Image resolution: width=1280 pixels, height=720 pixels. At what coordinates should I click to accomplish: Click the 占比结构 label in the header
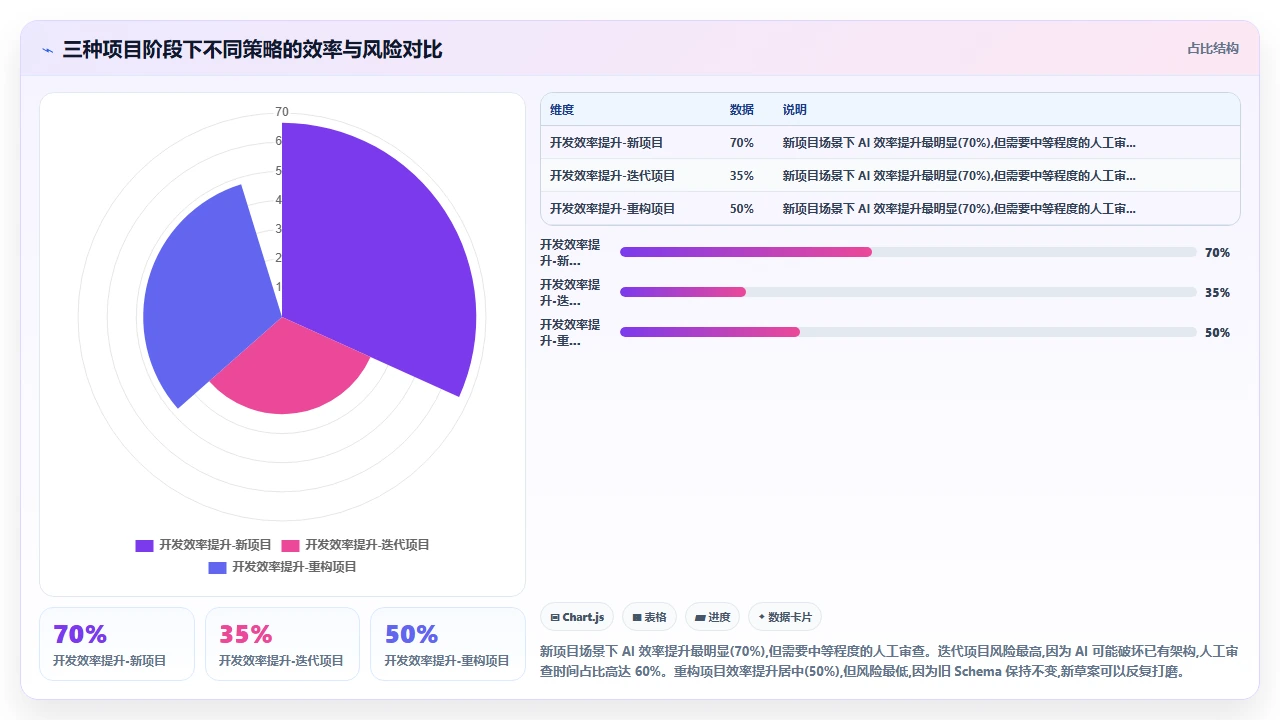(x=1212, y=48)
